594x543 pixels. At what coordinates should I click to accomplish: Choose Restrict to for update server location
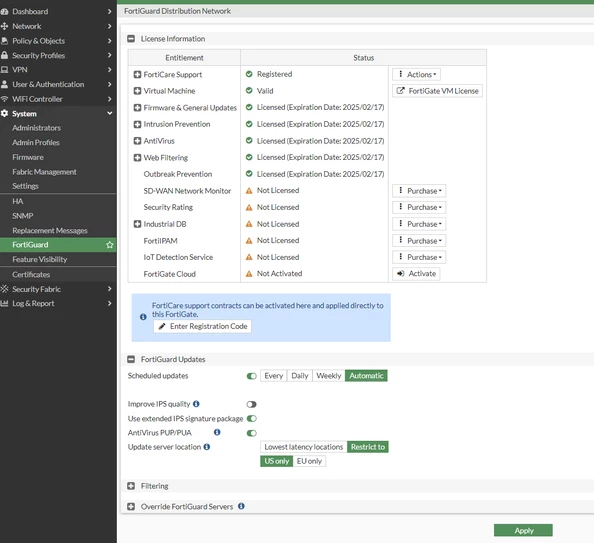tap(367, 447)
